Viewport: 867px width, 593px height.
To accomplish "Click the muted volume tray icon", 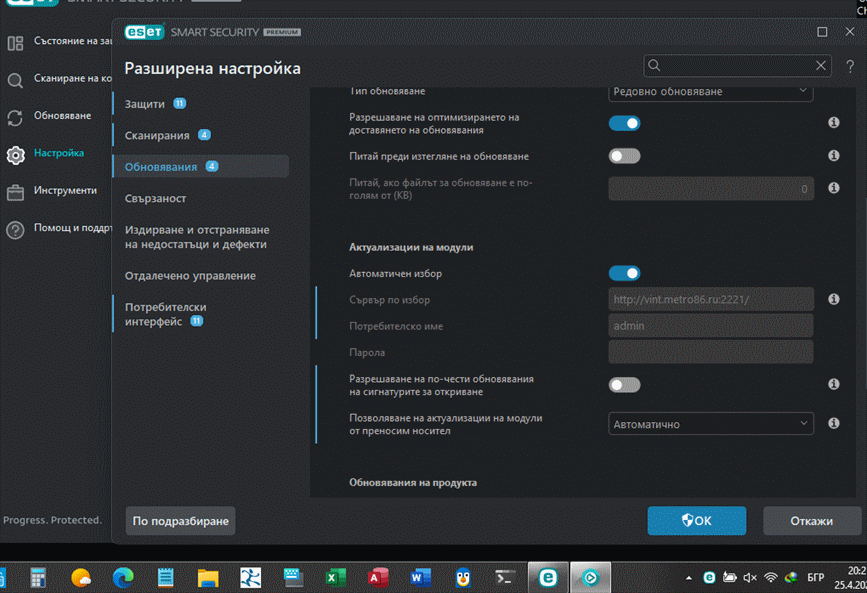I will pos(750,578).
